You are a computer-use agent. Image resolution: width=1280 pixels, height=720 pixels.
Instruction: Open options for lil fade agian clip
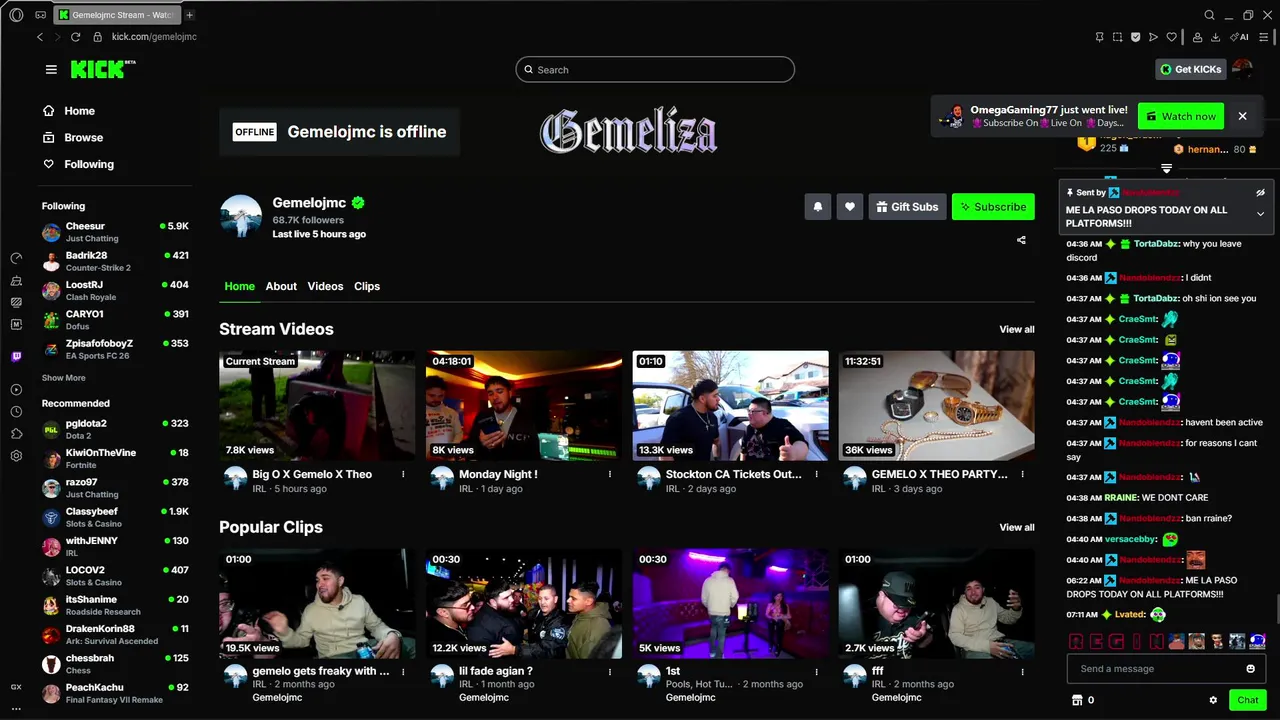[x=610, y=672]
